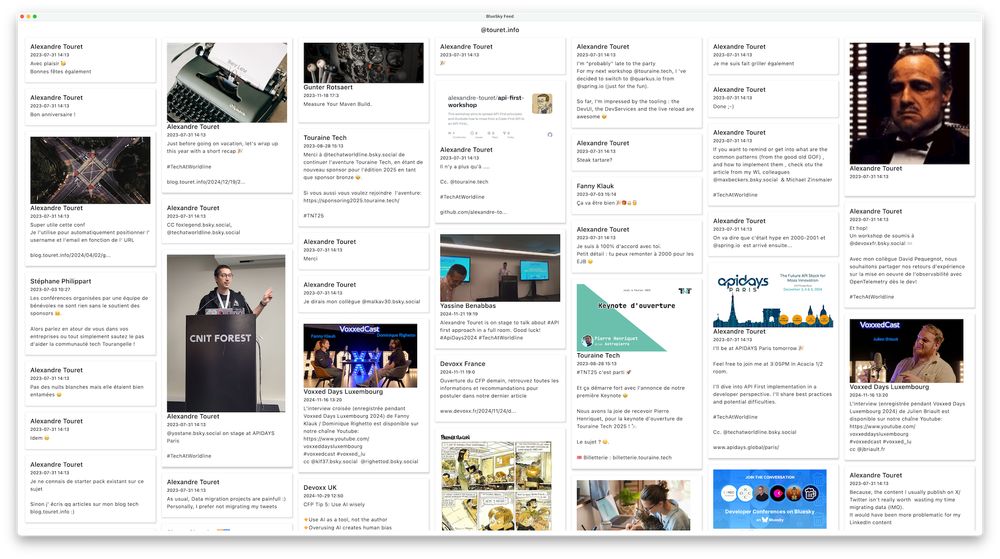The width and height of the screenshot is (1000, 559).
Task: Click the 'Data migration projects are painful' post
Action: [x=226, y=503]
